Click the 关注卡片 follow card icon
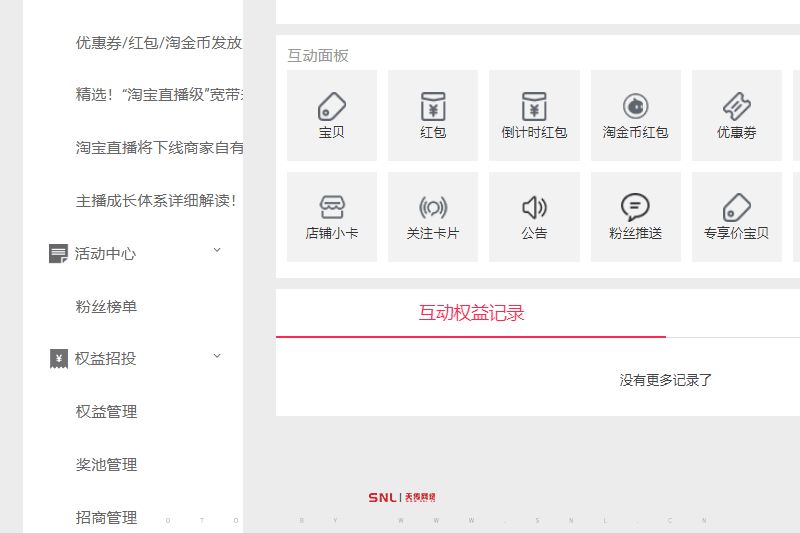 point(433,208)
